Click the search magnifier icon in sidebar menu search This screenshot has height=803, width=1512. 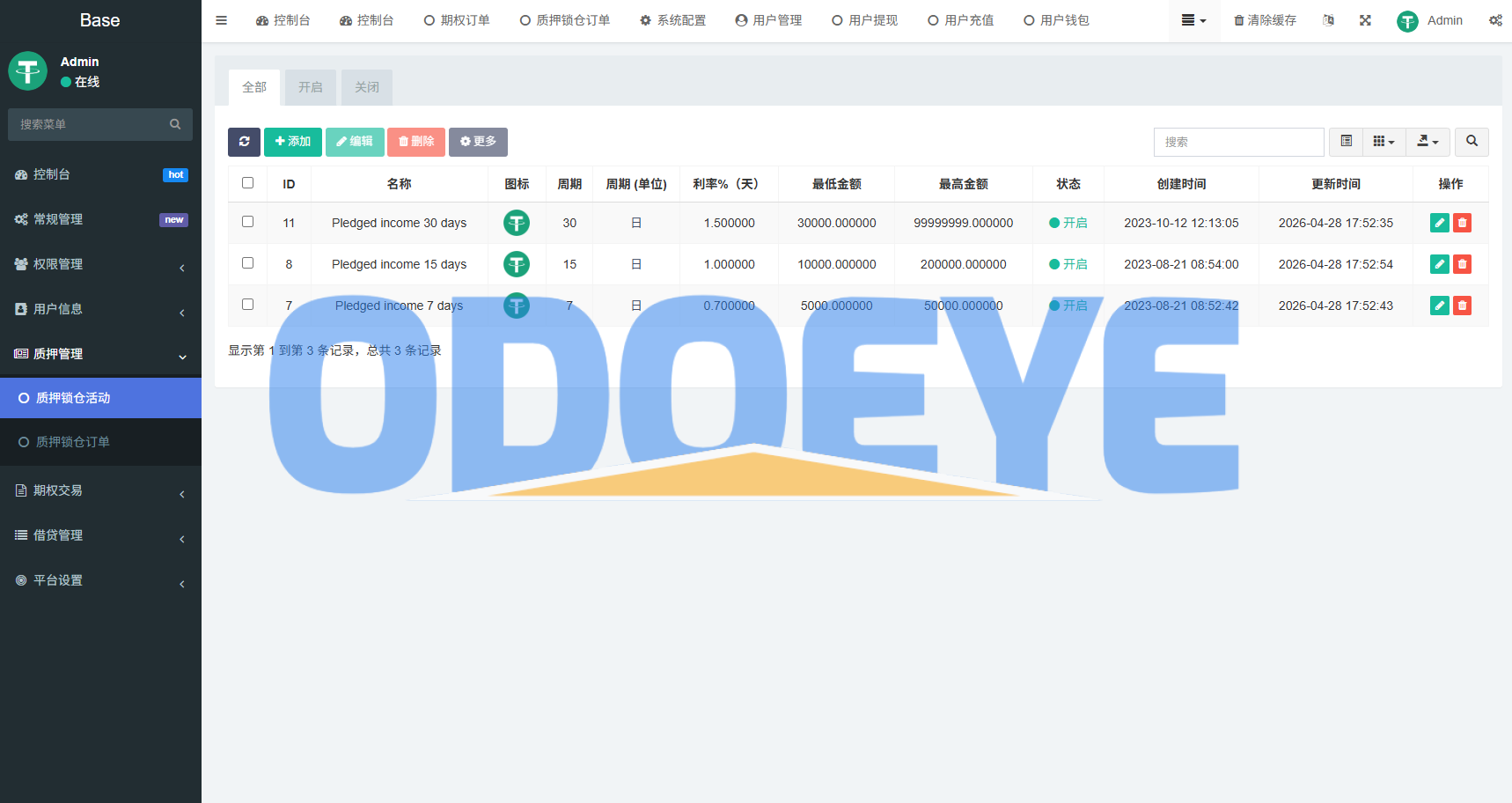tap(175, 124)
